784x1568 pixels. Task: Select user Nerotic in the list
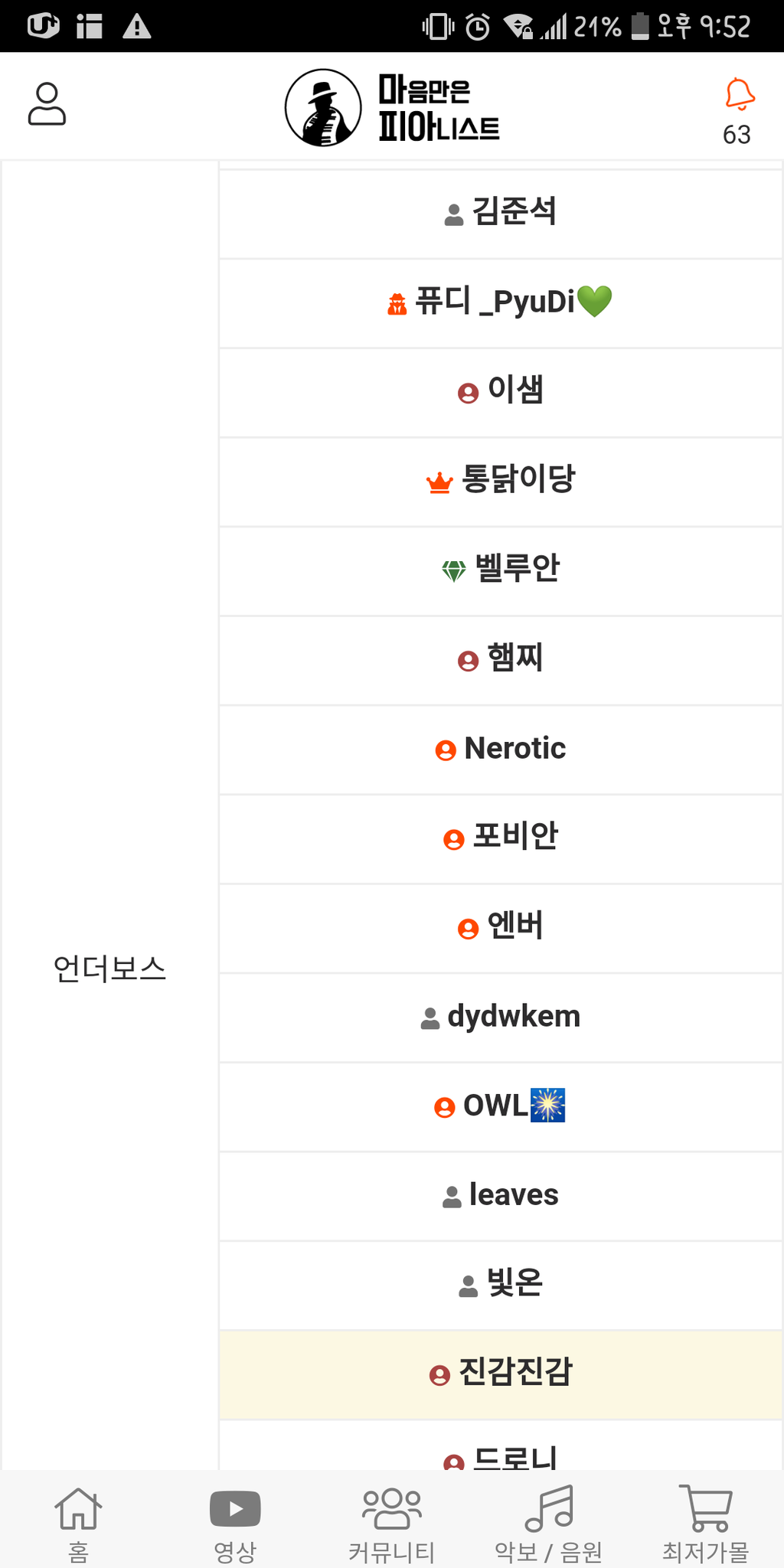pos(501,750)
